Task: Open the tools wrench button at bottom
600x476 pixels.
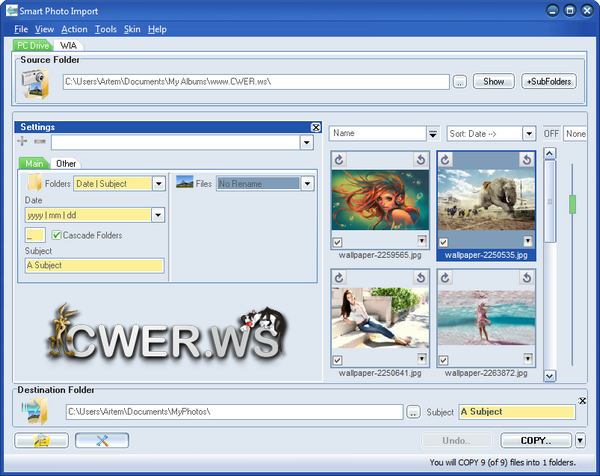Action: coord(101,440)
